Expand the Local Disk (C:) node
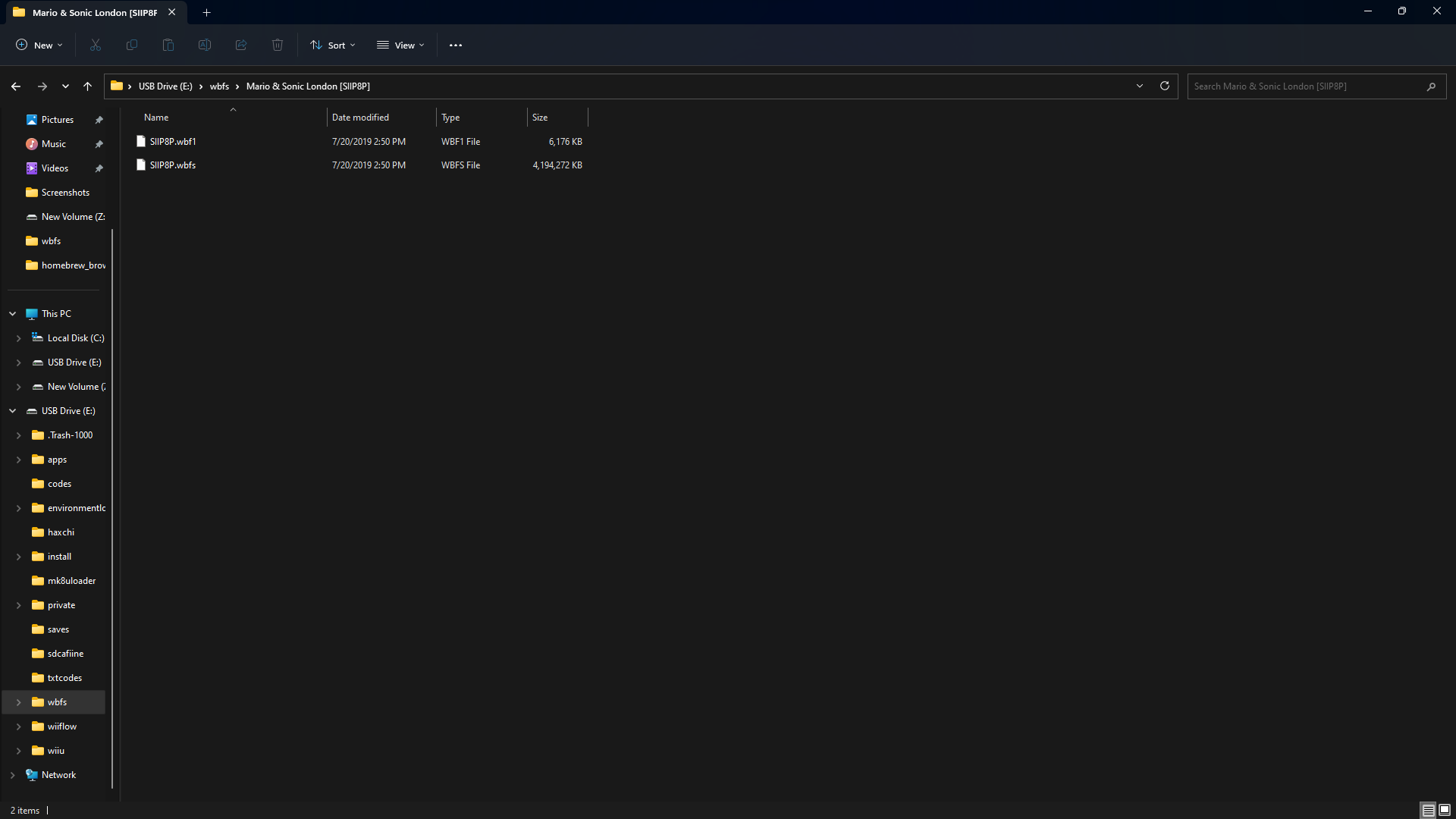This screenshot has width=1456, height=819. pyautogui.click(x=19, y=338)
